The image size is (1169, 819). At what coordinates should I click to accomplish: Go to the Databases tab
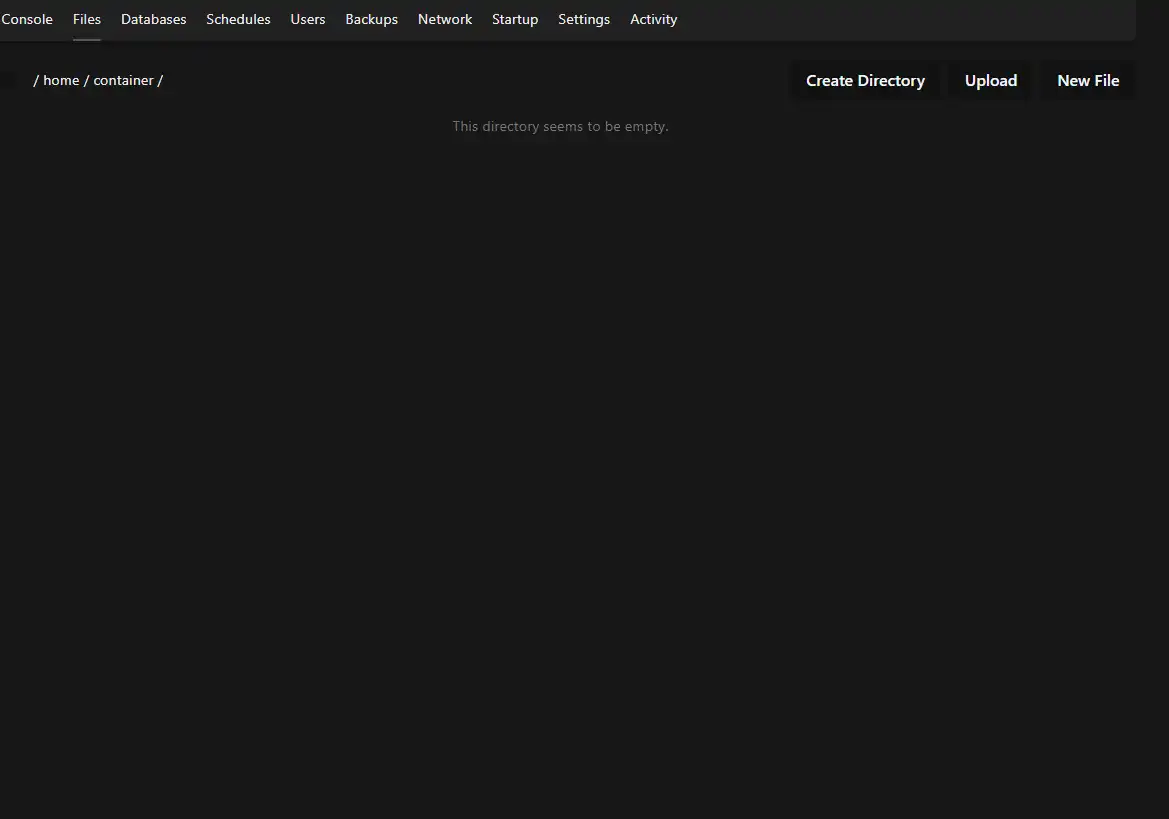(x=153, y=19)
